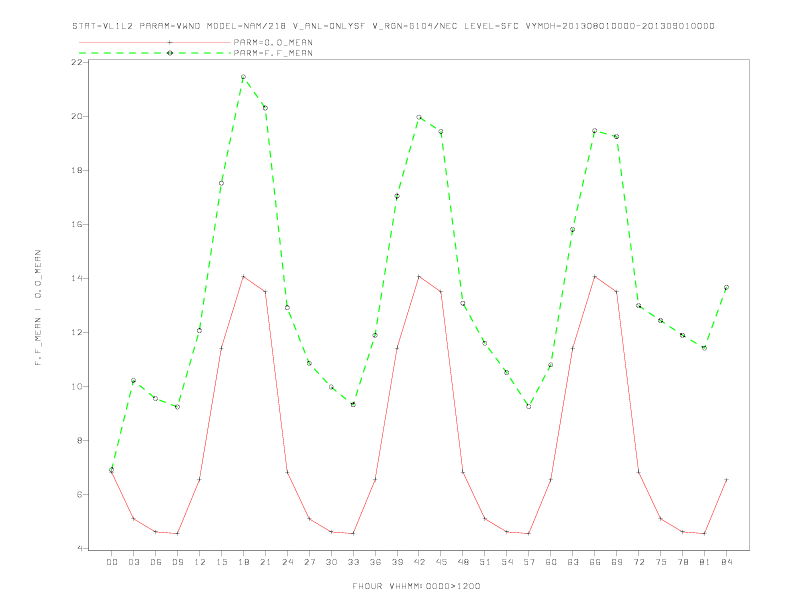Select the red O.O_MEAN marker at hour 45
Screen dimensions: 792x612
[441, 291]
